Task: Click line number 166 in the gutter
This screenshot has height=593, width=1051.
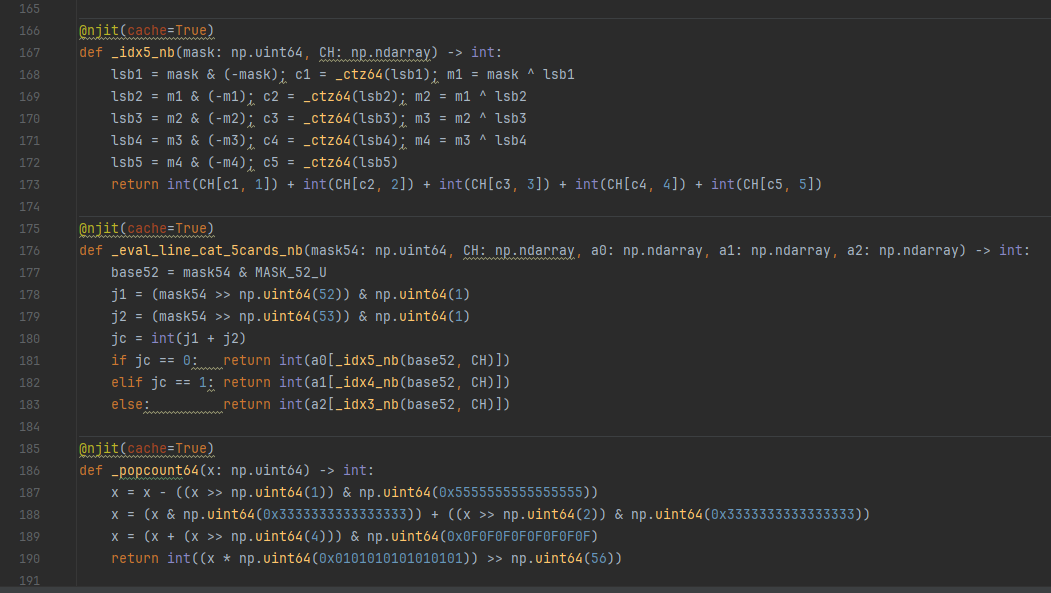Action: click(29, 31)
